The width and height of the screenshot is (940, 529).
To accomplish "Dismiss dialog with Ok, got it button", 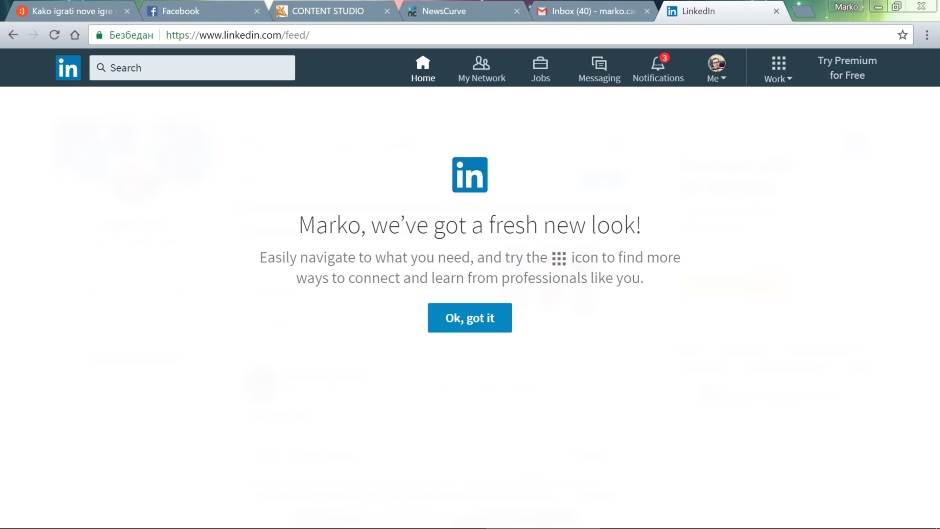I will pos(469,318).
